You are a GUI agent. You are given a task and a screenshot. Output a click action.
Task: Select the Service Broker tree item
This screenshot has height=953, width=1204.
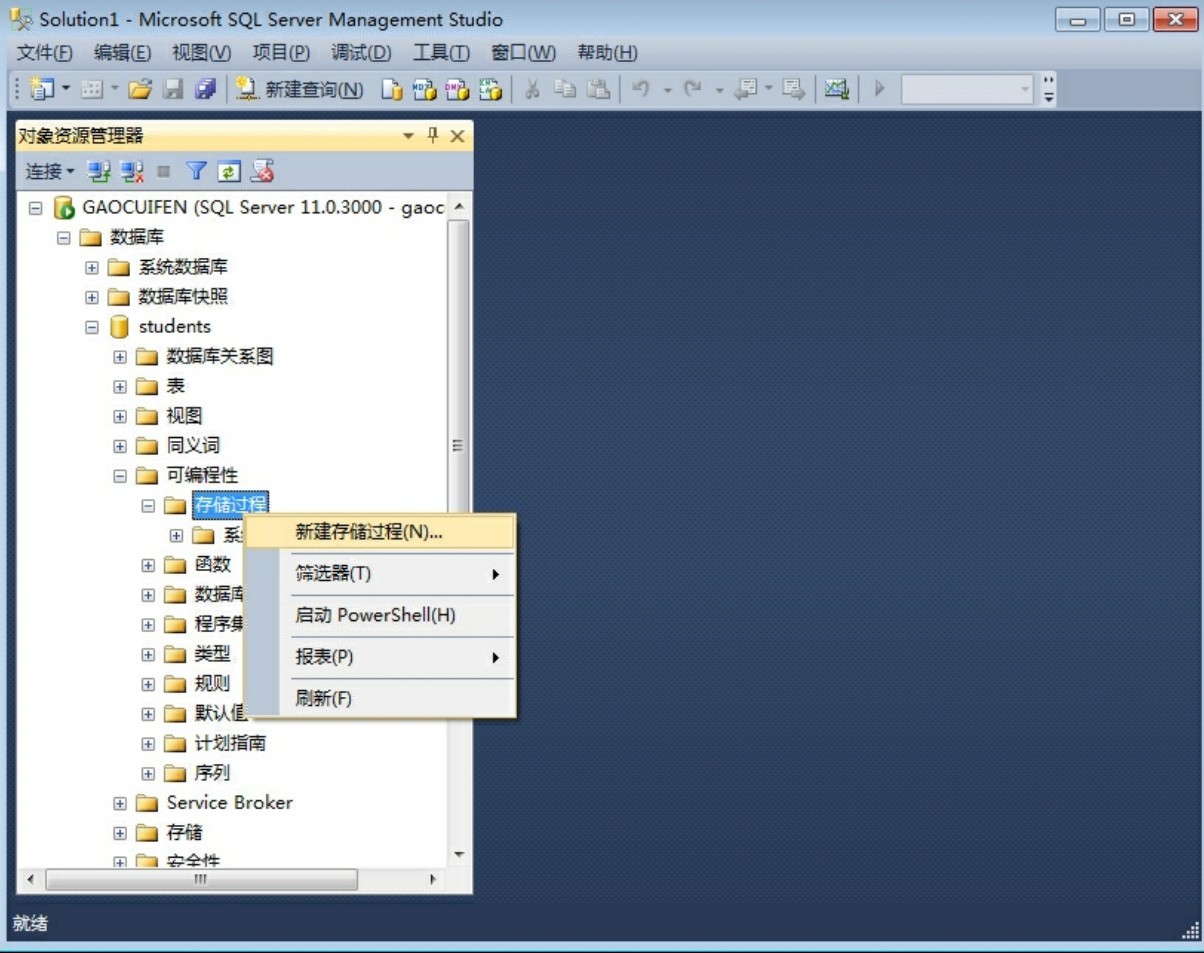tap(230, 803)
